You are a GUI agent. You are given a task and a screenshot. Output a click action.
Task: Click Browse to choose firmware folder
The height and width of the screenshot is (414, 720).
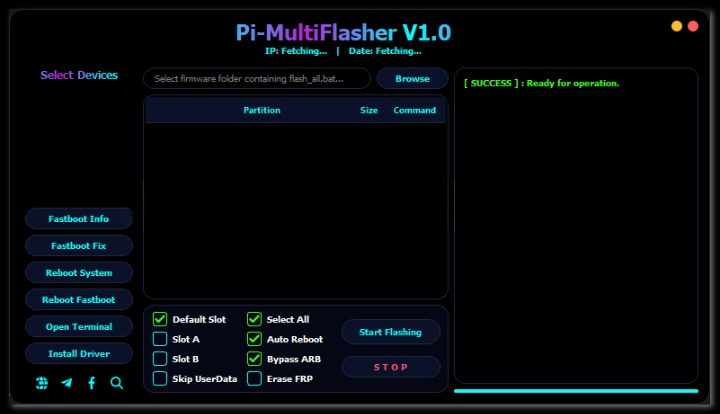tap(412, 79)
